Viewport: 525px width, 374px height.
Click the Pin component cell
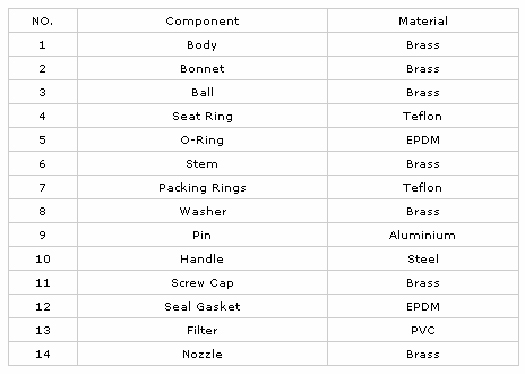click(x=202, y=235)
